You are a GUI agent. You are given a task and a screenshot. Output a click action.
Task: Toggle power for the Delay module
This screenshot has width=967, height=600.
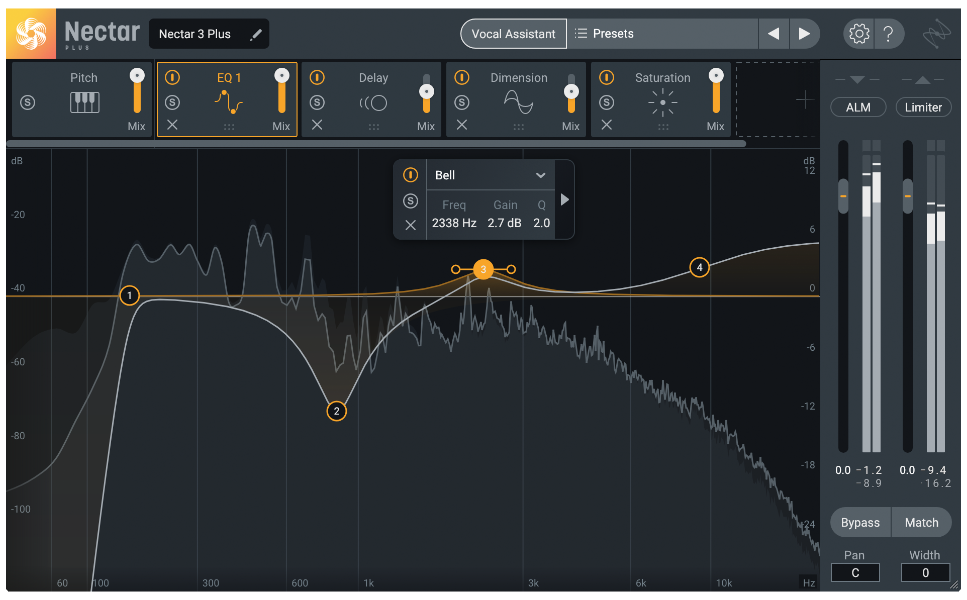coord(317,78)
